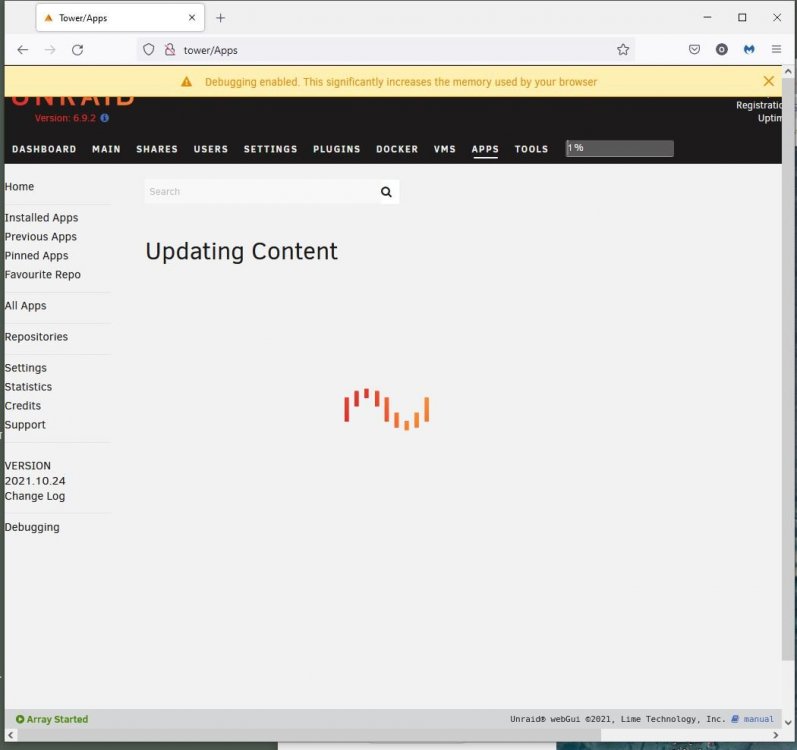Screen dimensions: 797x750
Task: Click the Array Started status text
Action: 57,719
